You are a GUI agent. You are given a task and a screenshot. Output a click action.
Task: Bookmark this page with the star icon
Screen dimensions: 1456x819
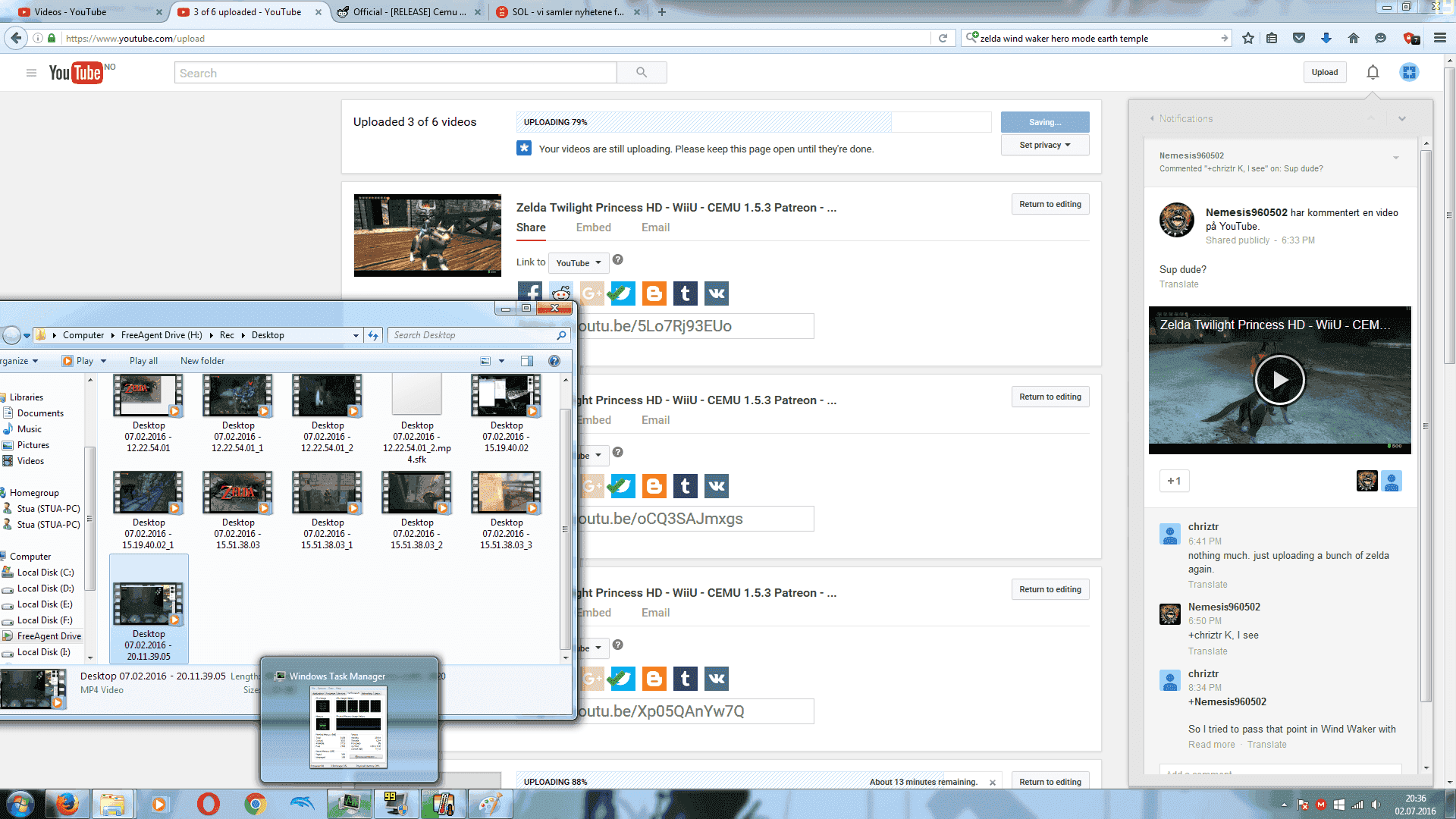[1248, 38]
